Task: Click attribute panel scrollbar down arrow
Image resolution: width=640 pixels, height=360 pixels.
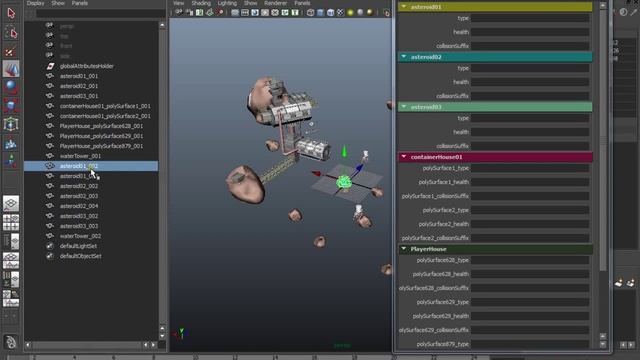Action: pyautogui.click(x=603, y=344)
